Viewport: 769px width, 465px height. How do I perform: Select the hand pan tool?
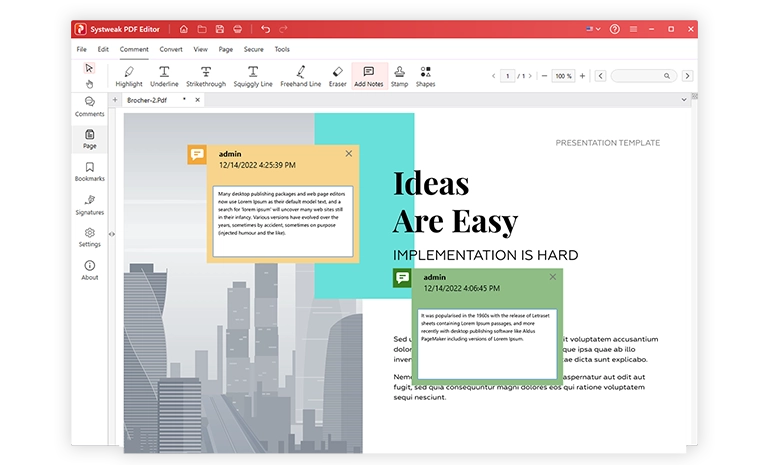pyautogui.click(x=89, y=84)
